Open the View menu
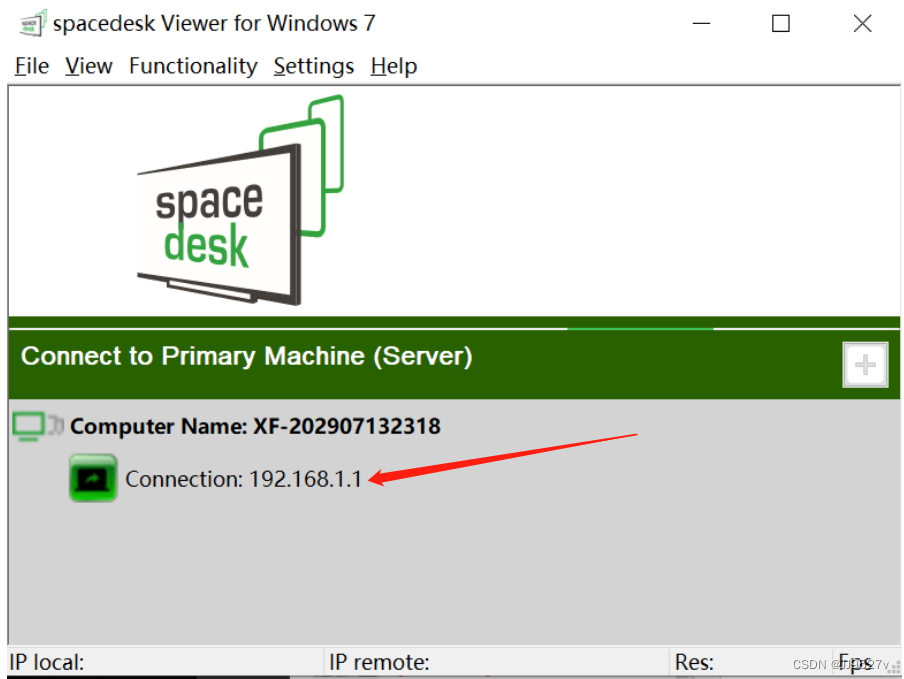 pyautogui.click(x=88, y=66)
